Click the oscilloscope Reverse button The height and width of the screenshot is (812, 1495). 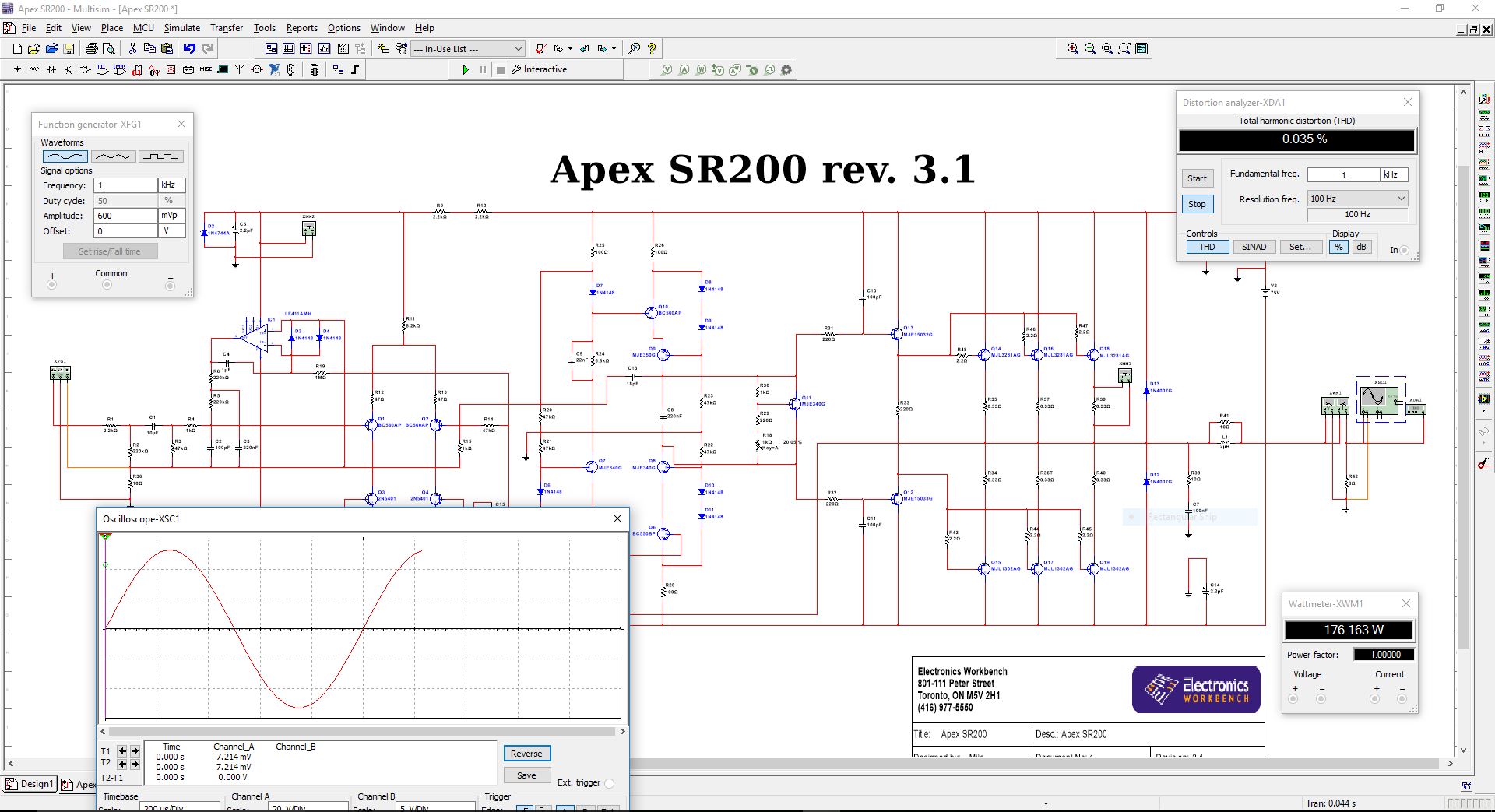pos(526,754)
